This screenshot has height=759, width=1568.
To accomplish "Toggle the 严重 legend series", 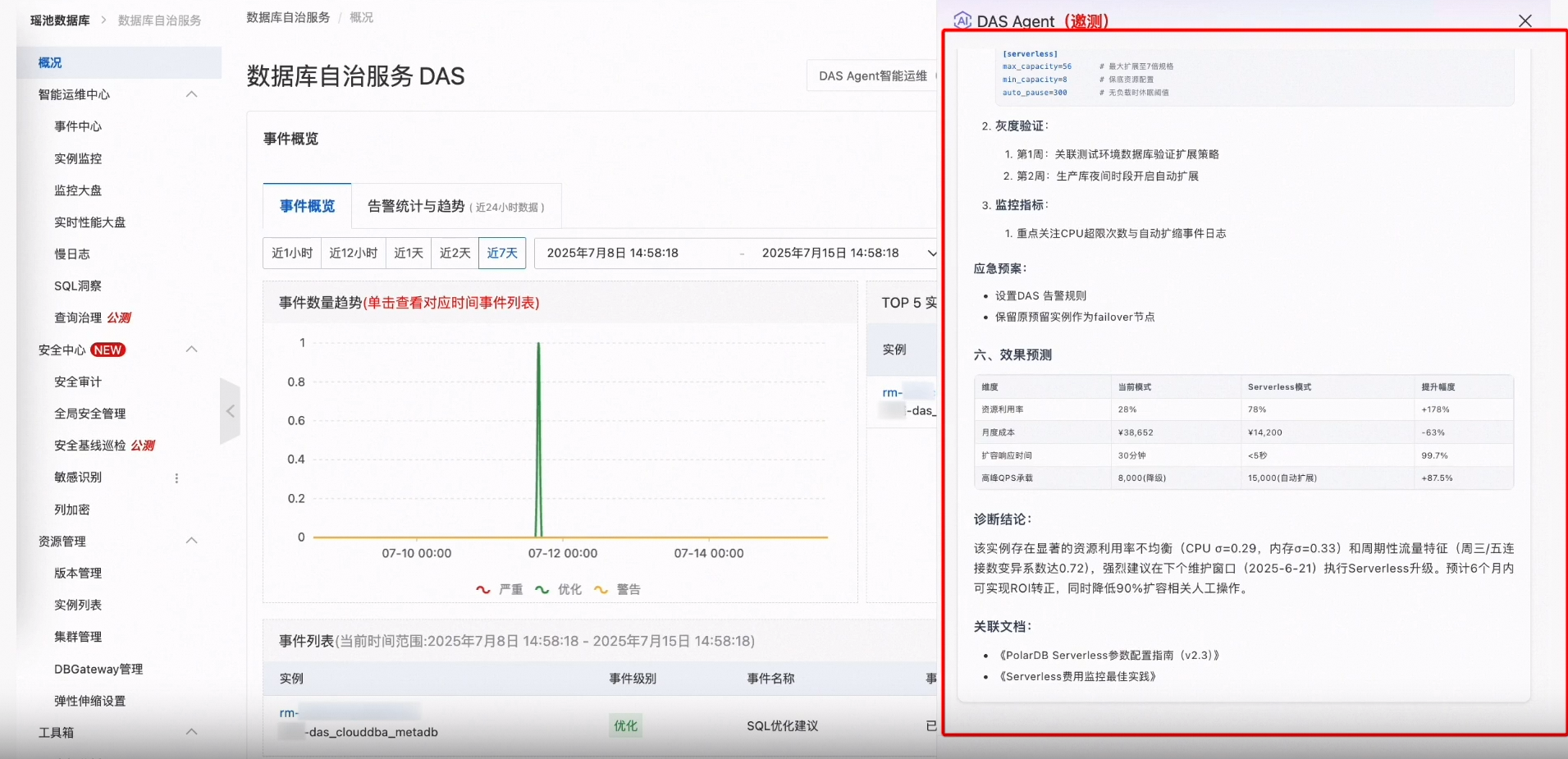I will (x=499, y=589).
